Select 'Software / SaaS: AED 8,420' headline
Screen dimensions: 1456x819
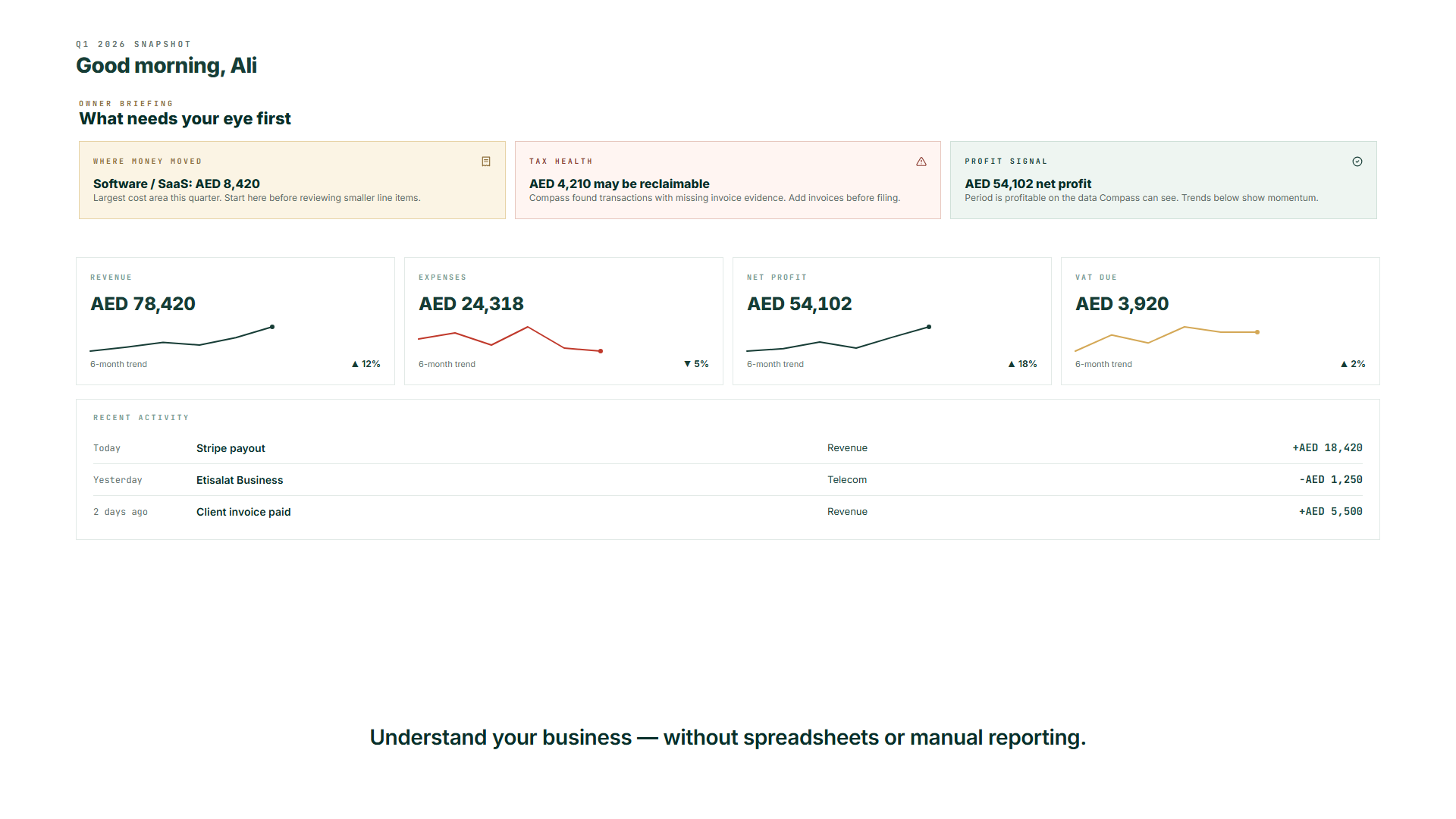(x=177, y=184)
